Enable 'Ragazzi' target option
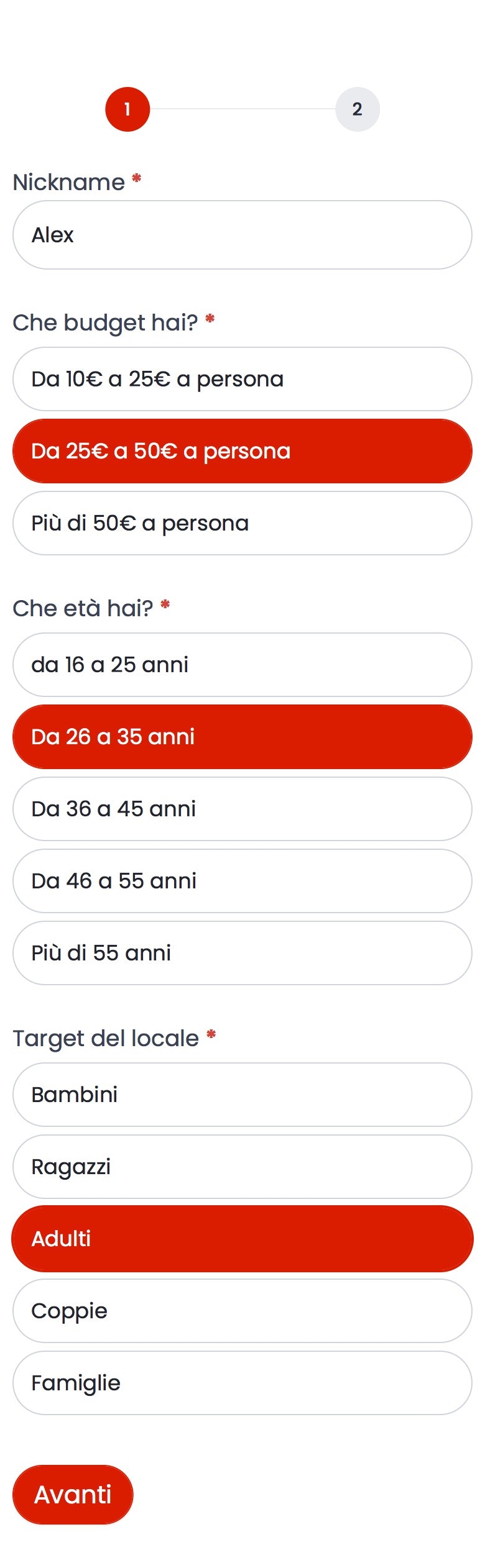The image size is (485, 1568). point(242,1166)
